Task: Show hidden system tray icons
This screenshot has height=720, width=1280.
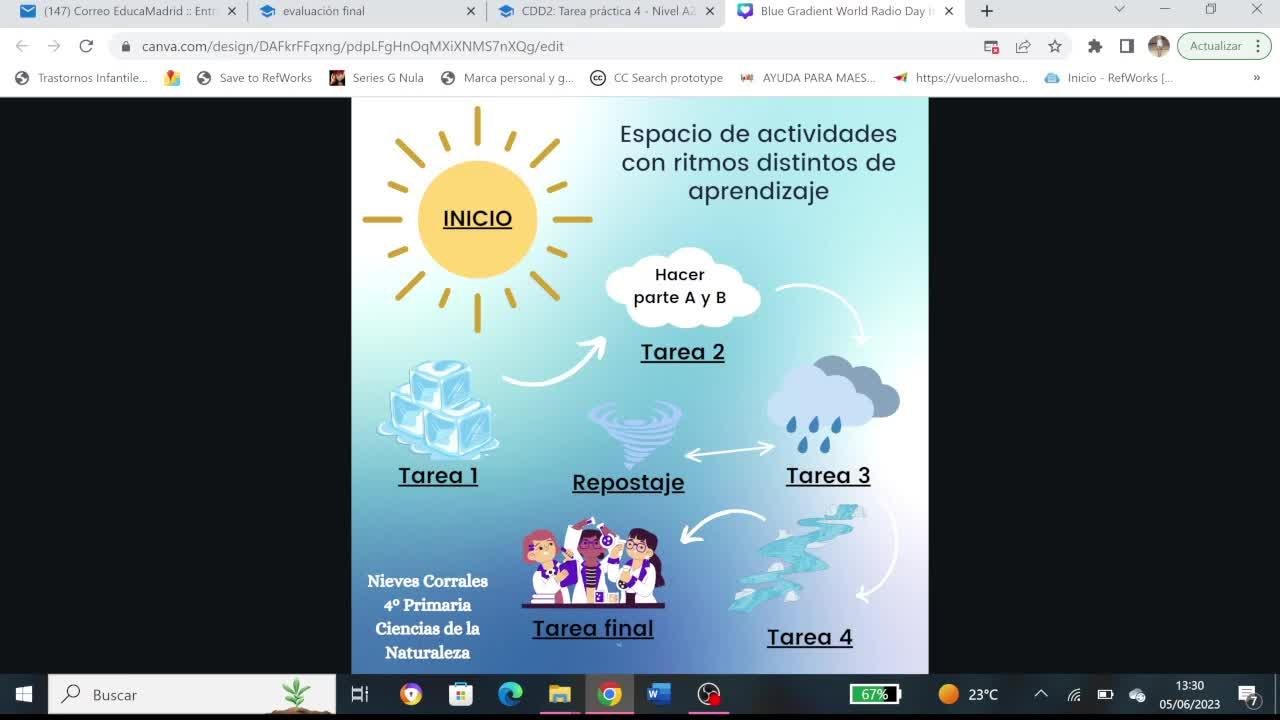Action: 1041,694
